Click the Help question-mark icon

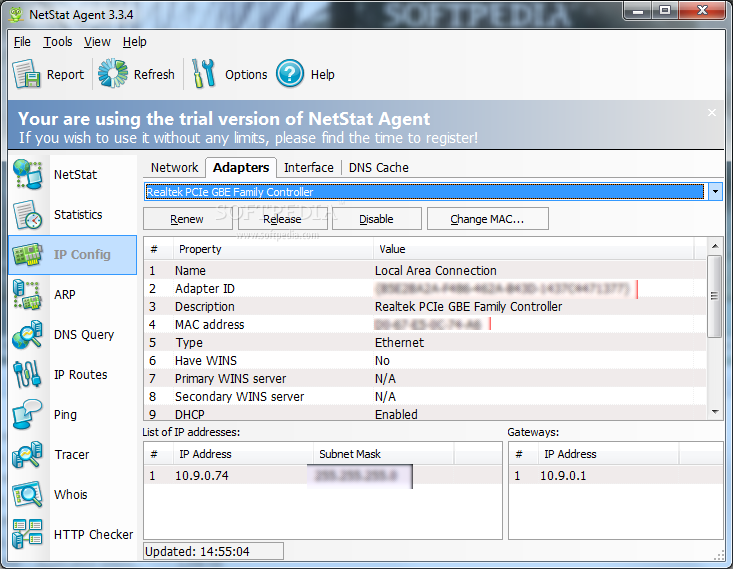pos(290,73)
